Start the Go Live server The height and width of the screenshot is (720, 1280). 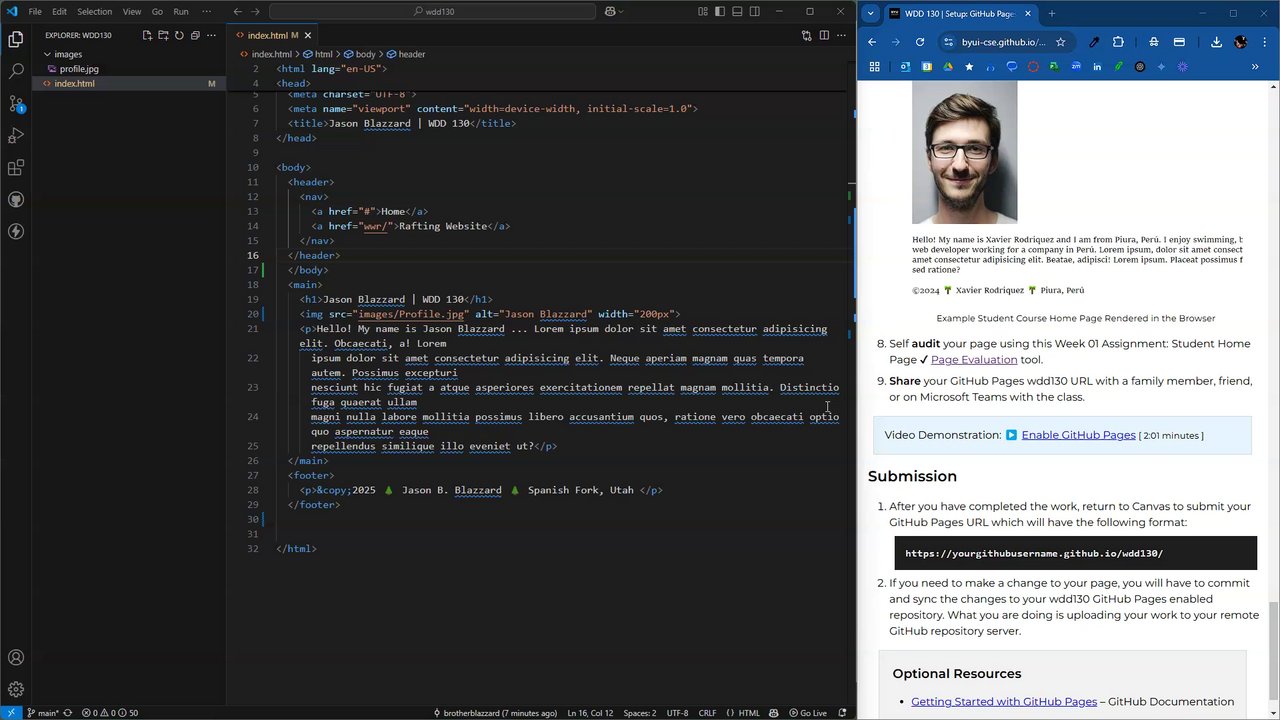tap(806, 713)
